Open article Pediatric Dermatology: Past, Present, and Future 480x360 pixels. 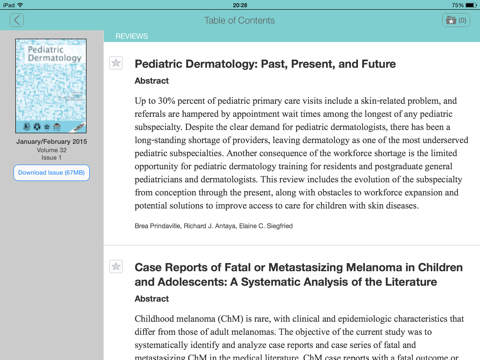click(265, 64)
